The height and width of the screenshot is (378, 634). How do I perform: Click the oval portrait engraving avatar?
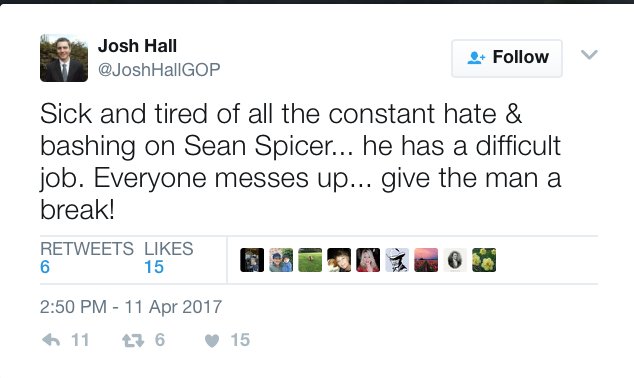click(x=455, y=260)
